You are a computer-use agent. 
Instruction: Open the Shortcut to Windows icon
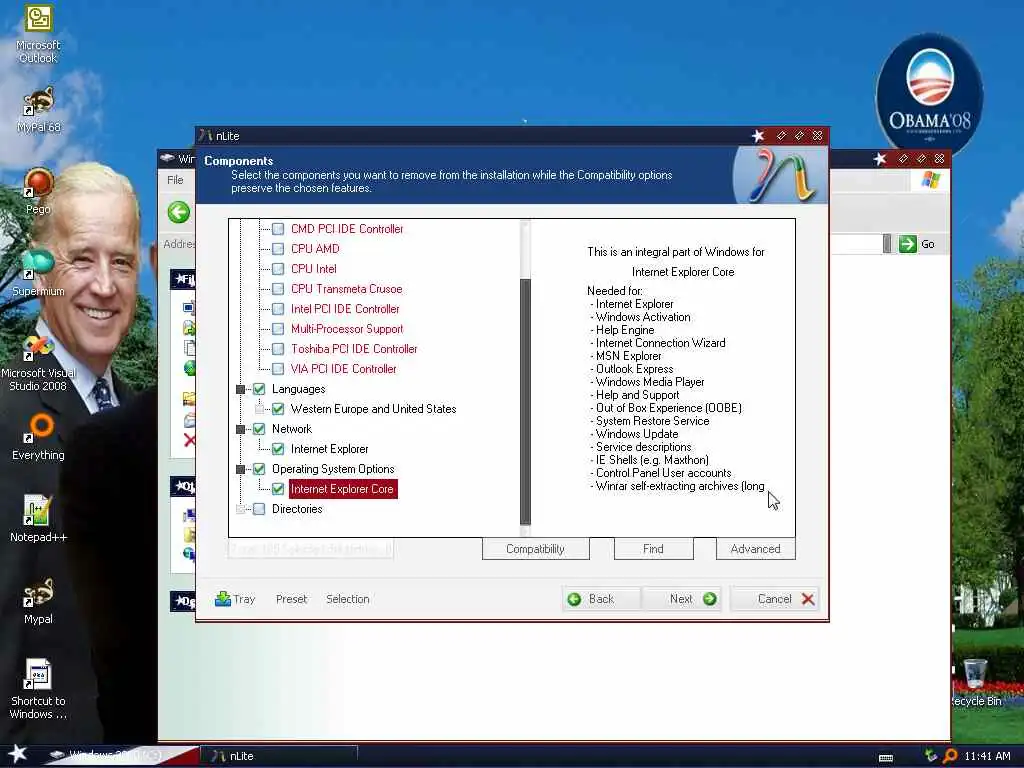[x=38, y=689]
